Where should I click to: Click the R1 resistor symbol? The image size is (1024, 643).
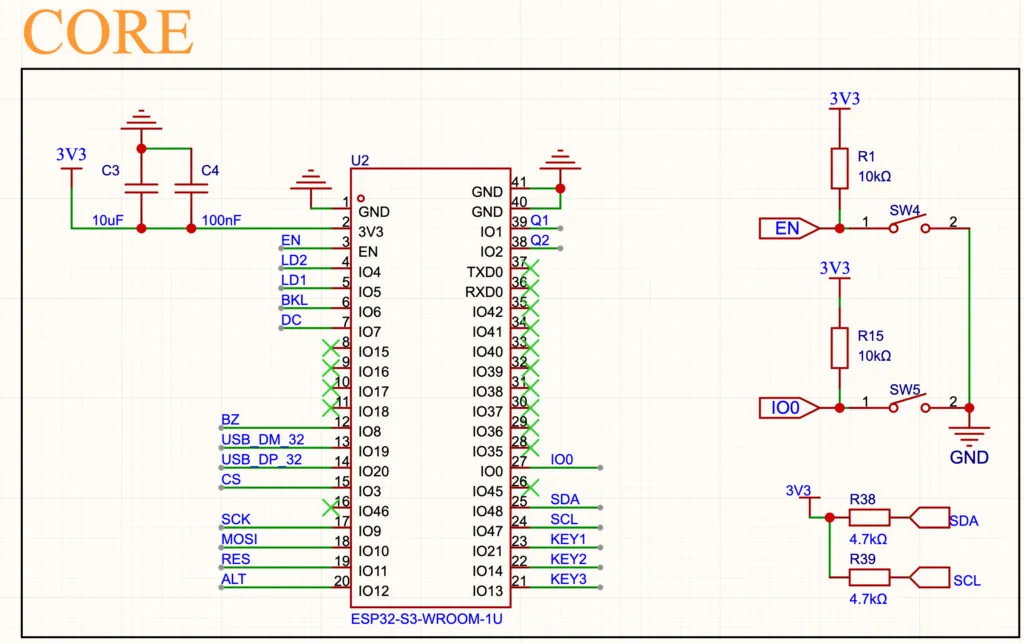(x=840, y=168)
